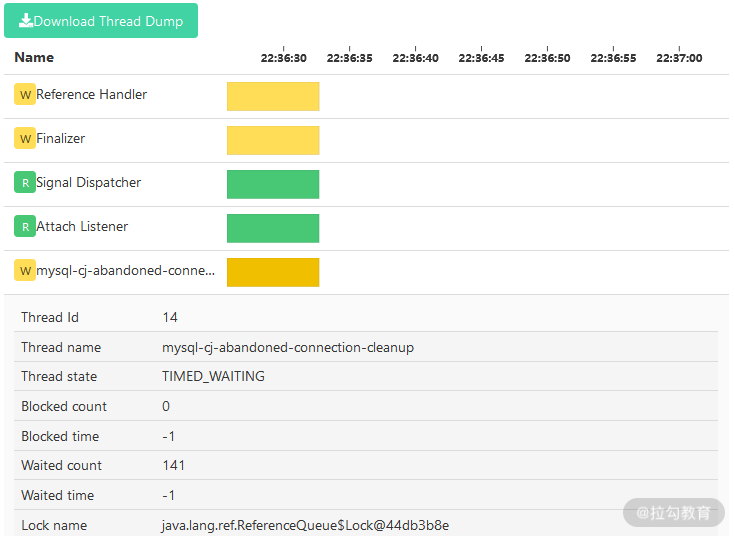Click the dark yellow mysql-cj thread timeline bar

coord(273,272)
